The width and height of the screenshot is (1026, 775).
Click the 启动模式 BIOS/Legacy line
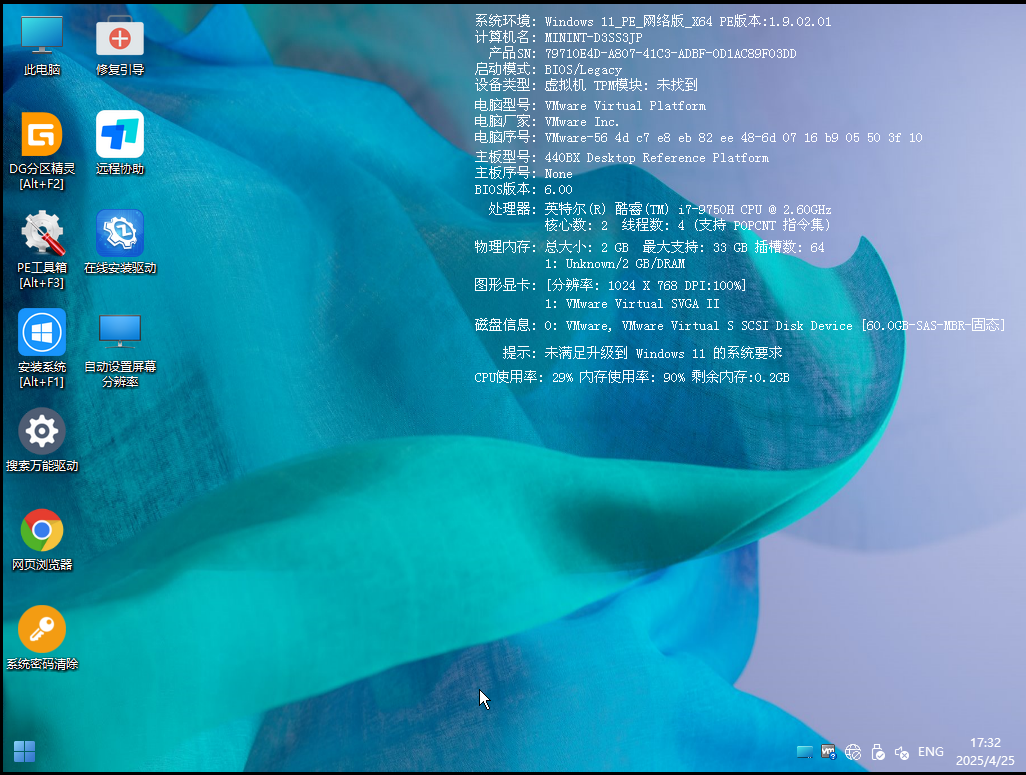point(548,69)
